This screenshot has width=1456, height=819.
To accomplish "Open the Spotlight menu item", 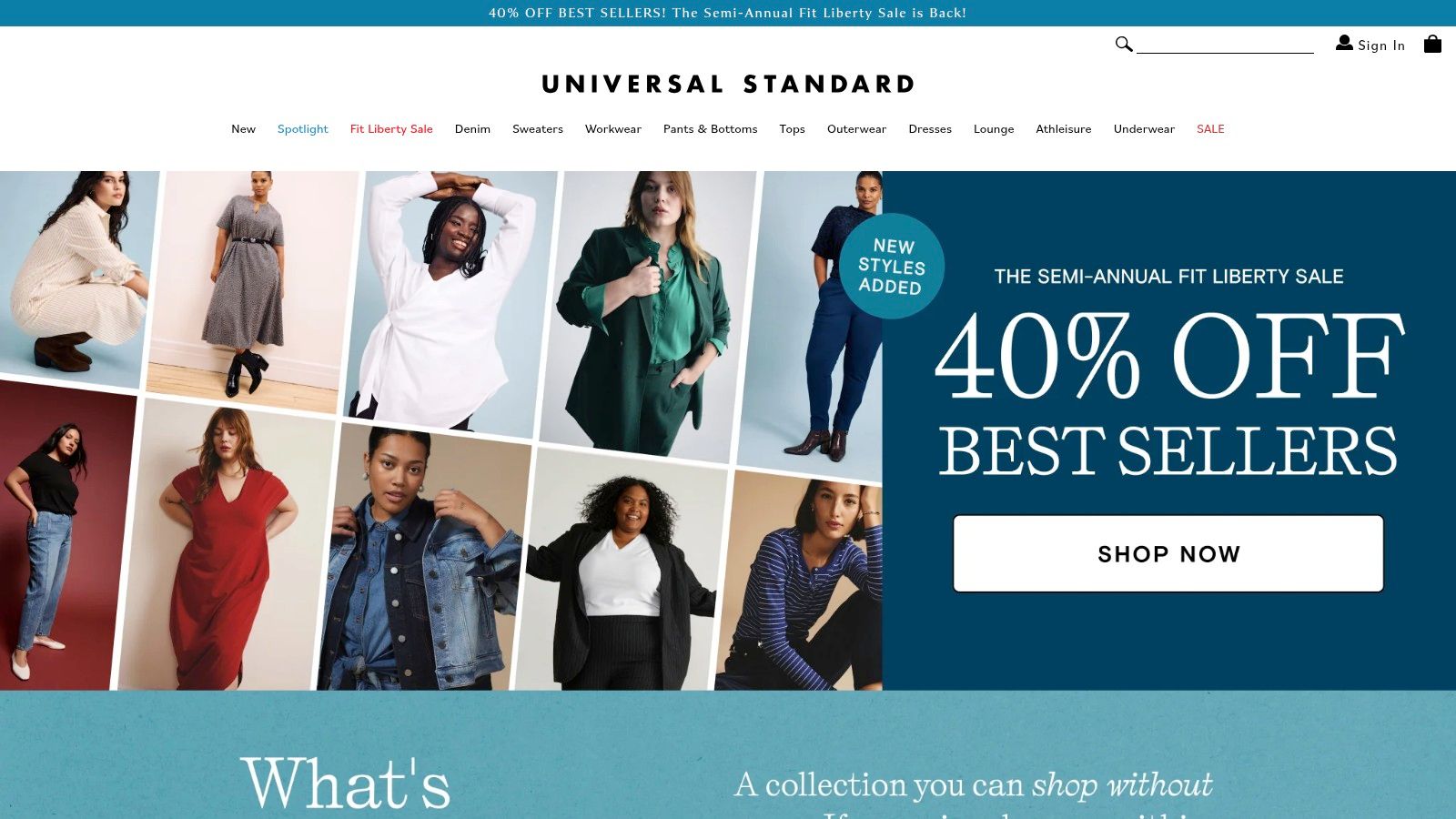I will (x=302, y=129).
